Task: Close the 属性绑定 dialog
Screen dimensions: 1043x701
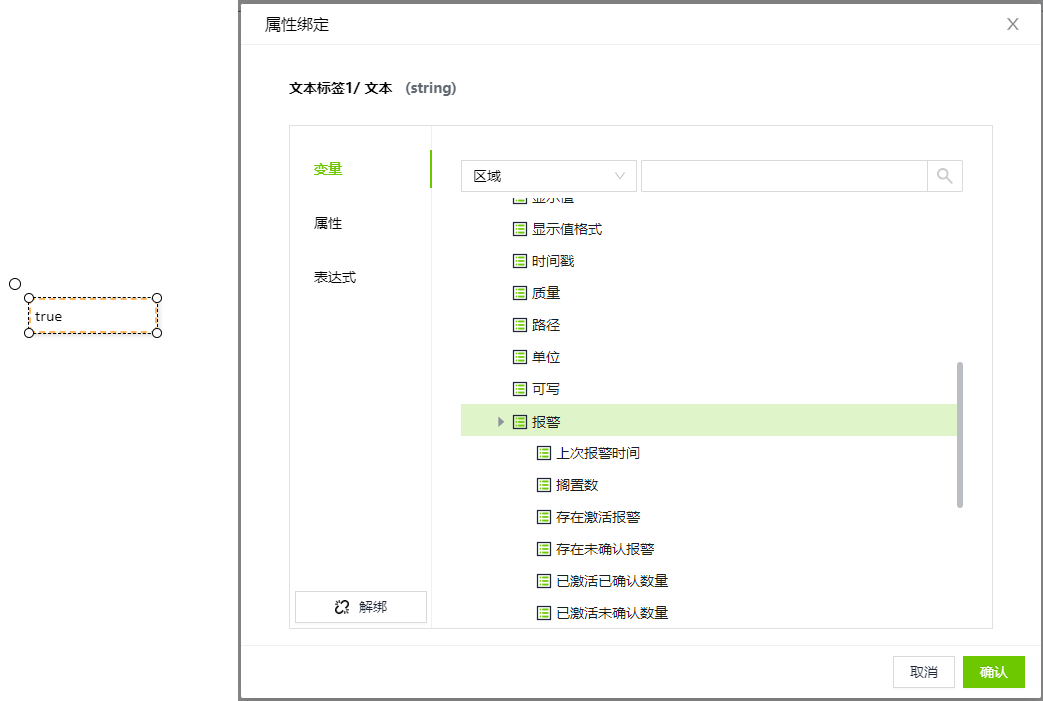Action: [1012, 24]
